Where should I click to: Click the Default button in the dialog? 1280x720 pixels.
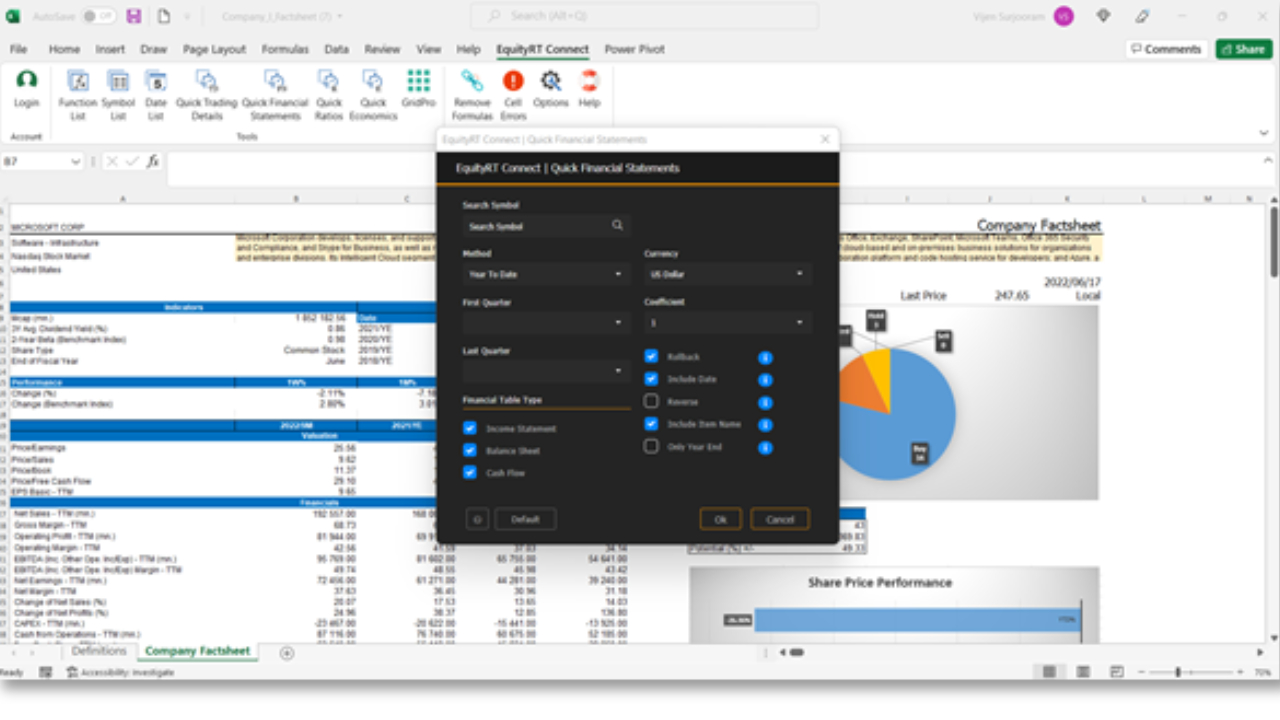(x=525, y=519)
